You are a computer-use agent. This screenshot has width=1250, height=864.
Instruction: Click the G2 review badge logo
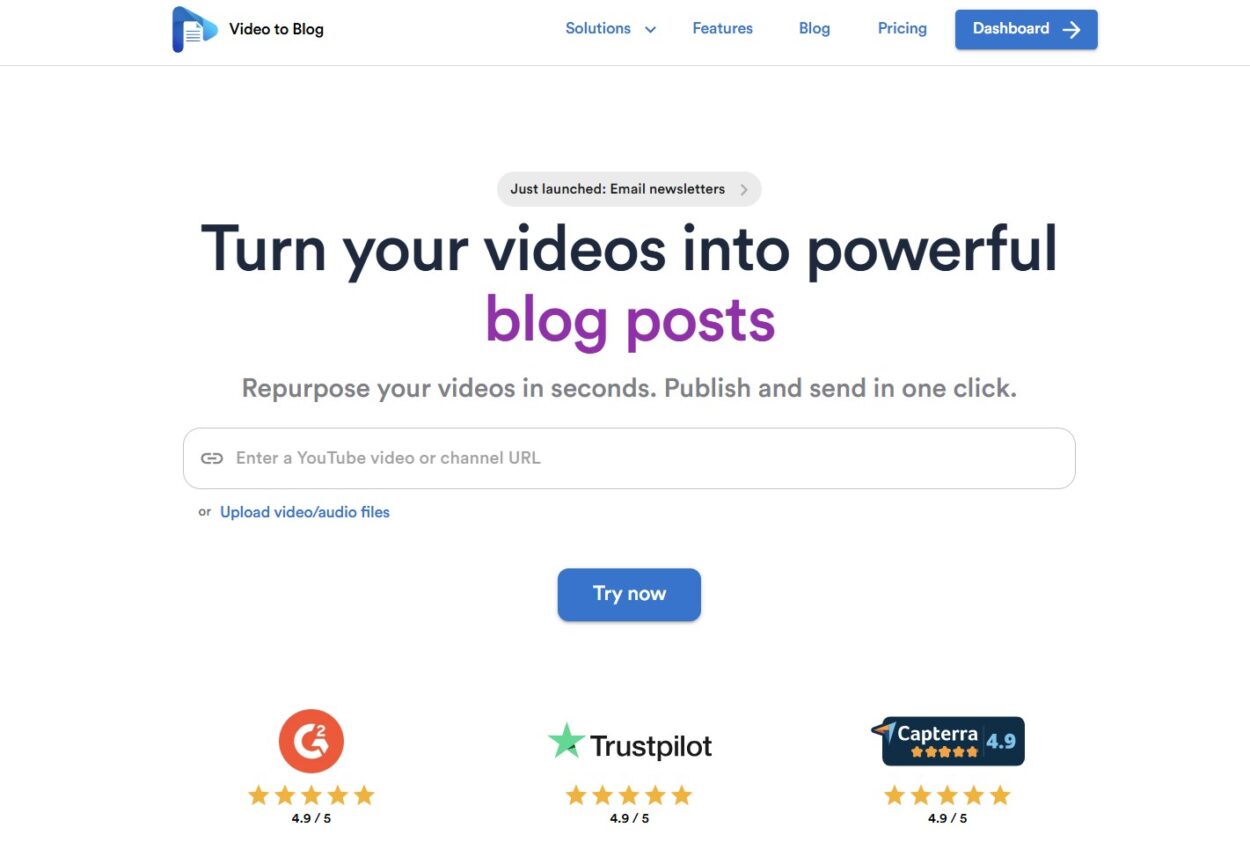(x=311, y=741)
